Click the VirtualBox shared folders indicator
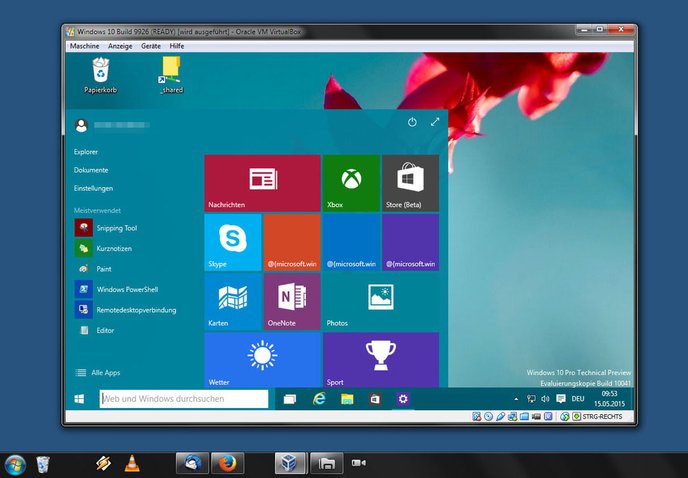 [x=524, y=417]
